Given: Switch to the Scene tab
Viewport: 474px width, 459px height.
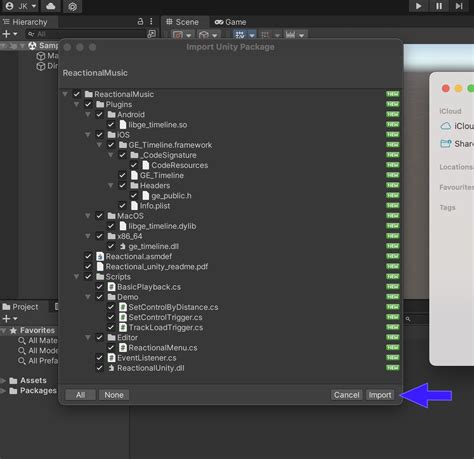Looking at the screenshot, I should 182,22.
